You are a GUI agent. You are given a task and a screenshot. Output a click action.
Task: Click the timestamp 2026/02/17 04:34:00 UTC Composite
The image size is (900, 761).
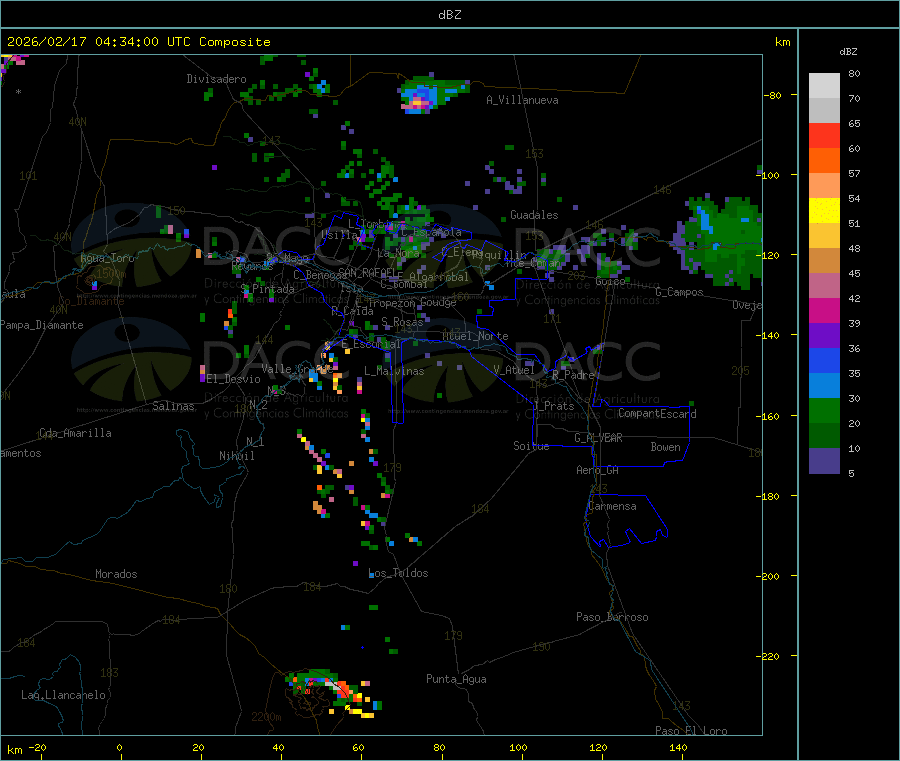pyautogui.click(x=138, y=42)
